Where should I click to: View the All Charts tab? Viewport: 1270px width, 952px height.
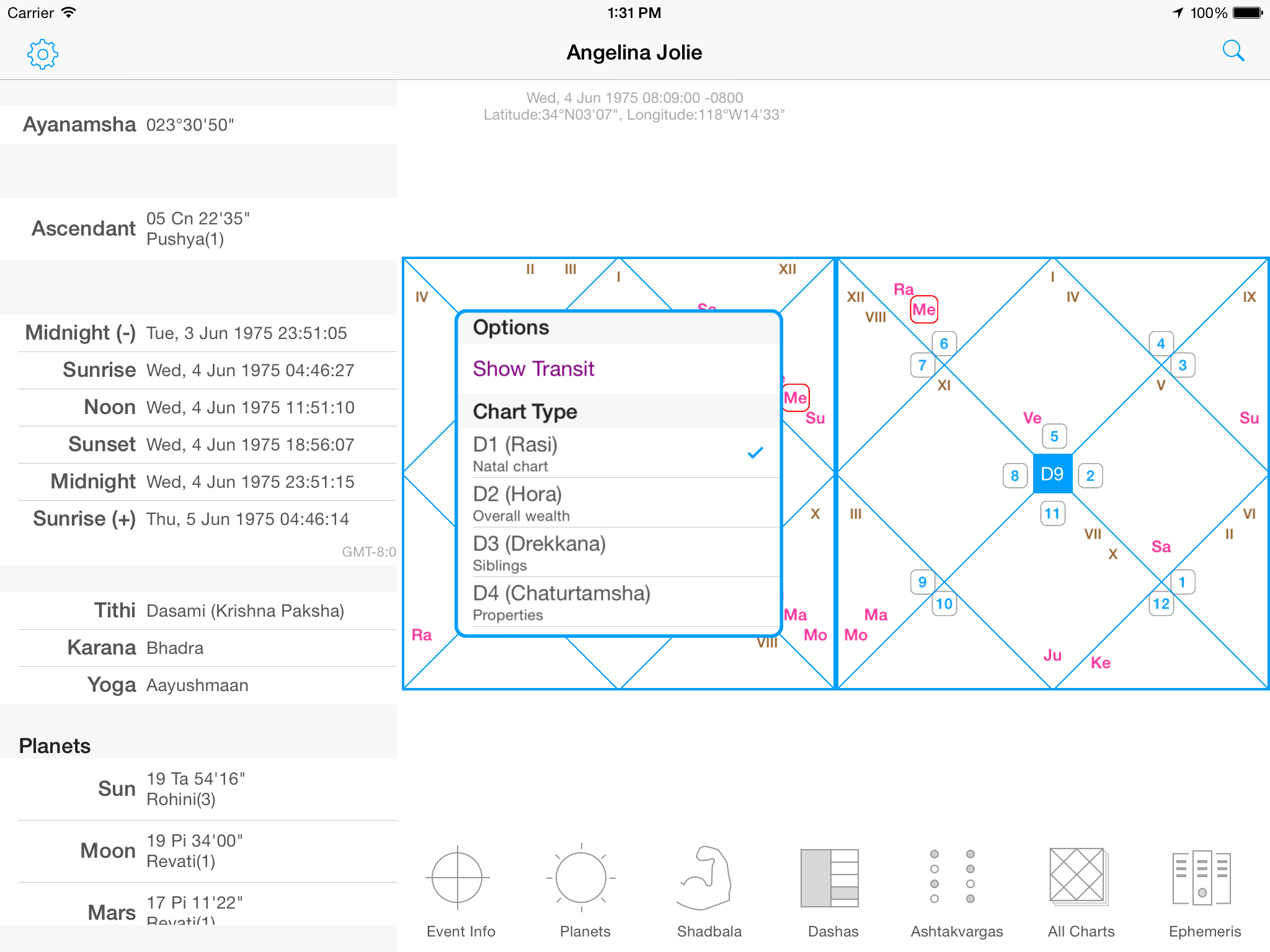tap(1081, 892)
